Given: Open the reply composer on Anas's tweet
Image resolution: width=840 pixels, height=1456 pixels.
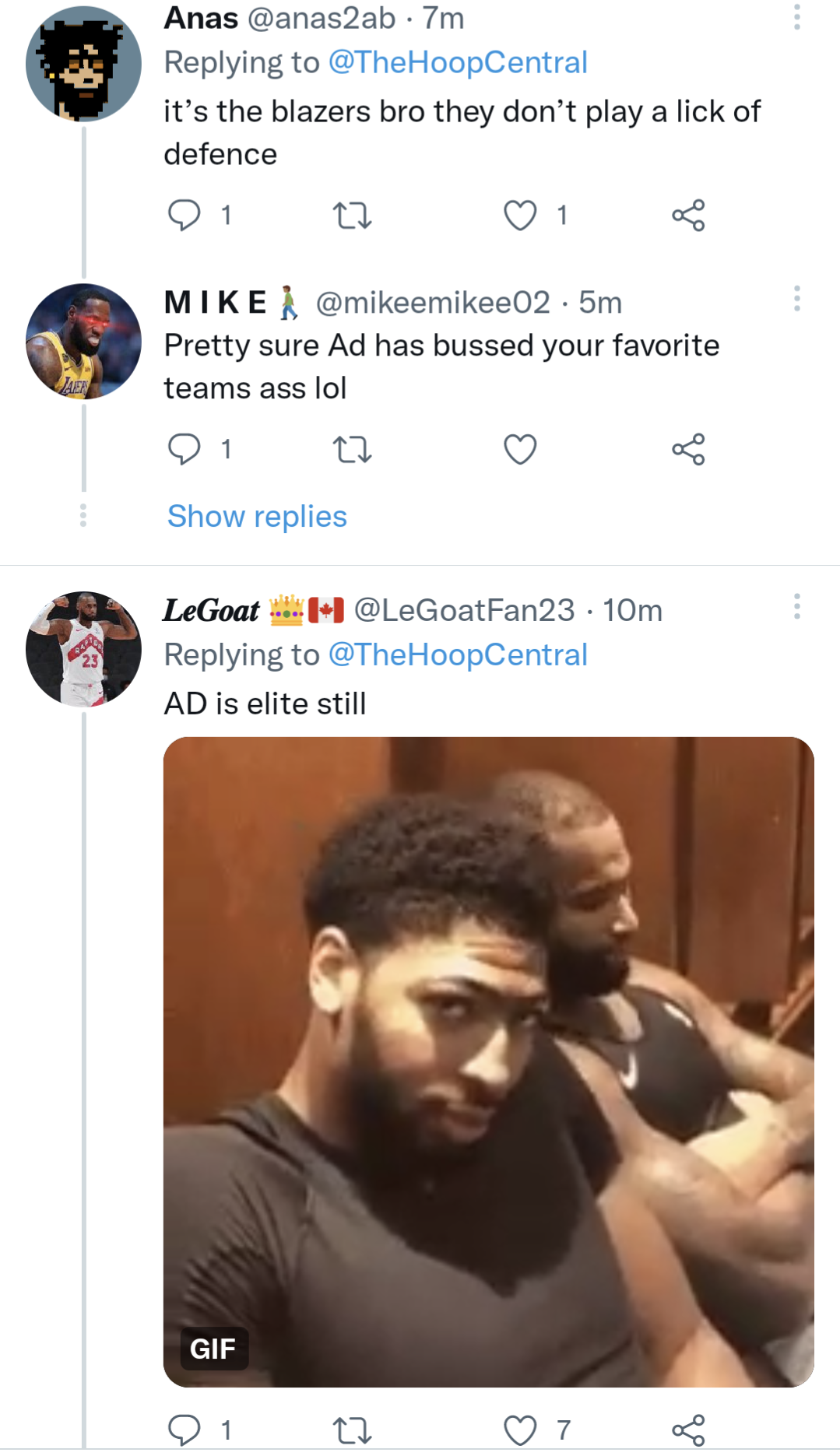Looking at the screenshot, I should pyautogui.click(x=187, y=216).
